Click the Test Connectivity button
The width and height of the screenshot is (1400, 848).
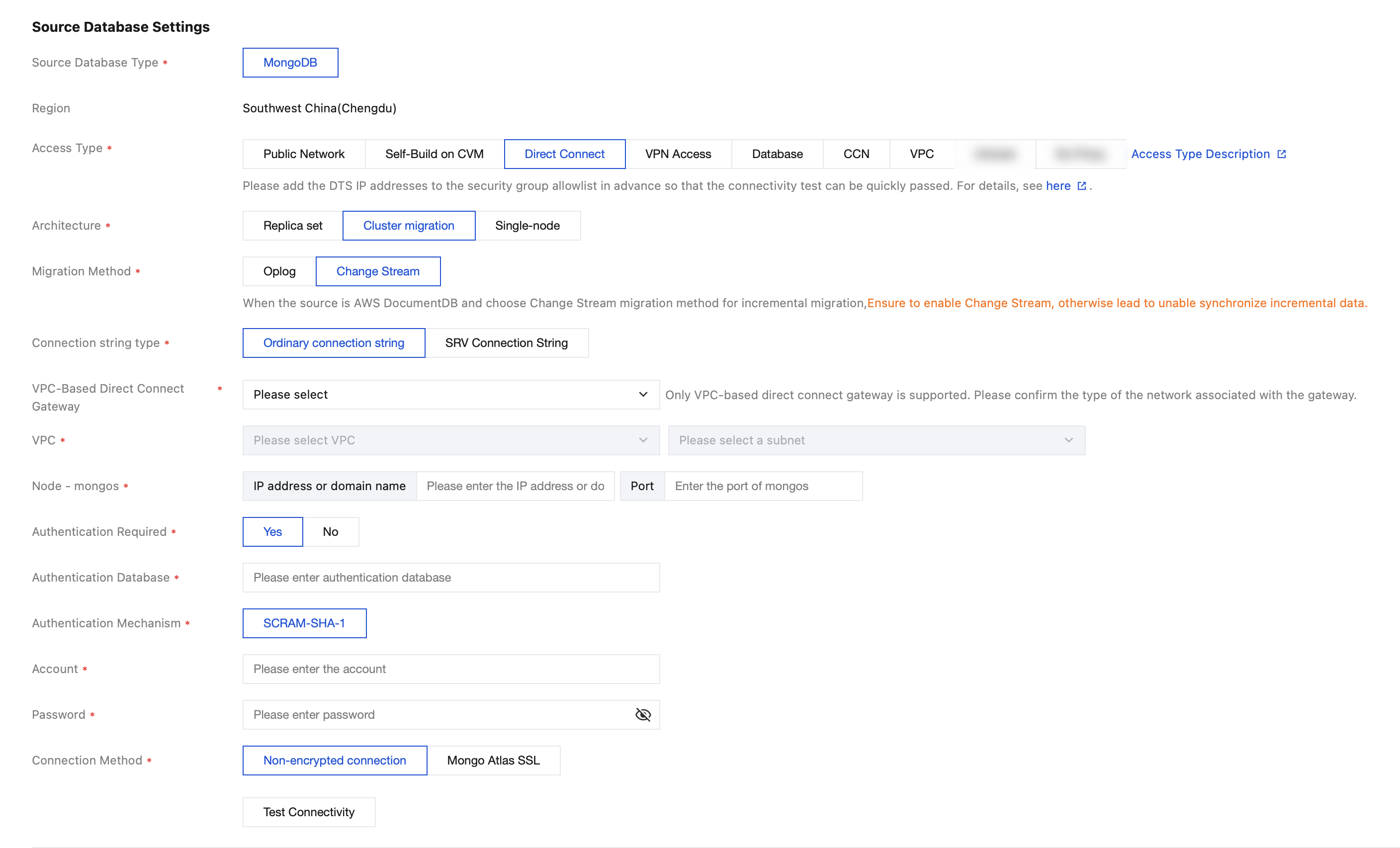tap(309, 812)
